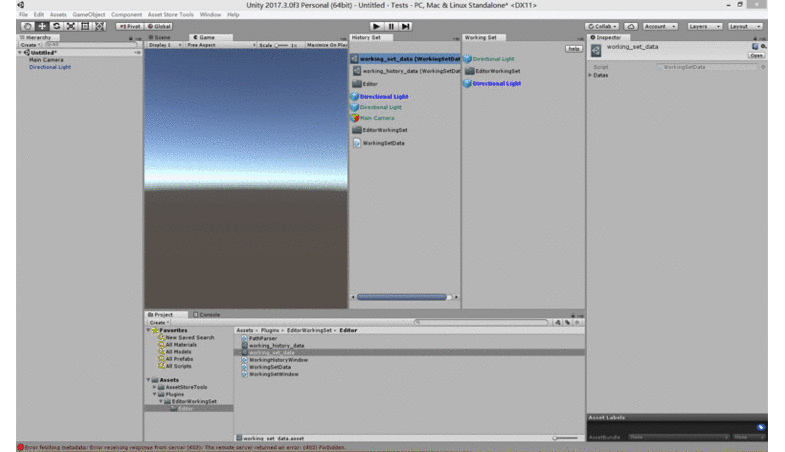Viewport: 785px width, 452px height.
Task: Click save search star icon in Project
Action: [x=577, y=322]
